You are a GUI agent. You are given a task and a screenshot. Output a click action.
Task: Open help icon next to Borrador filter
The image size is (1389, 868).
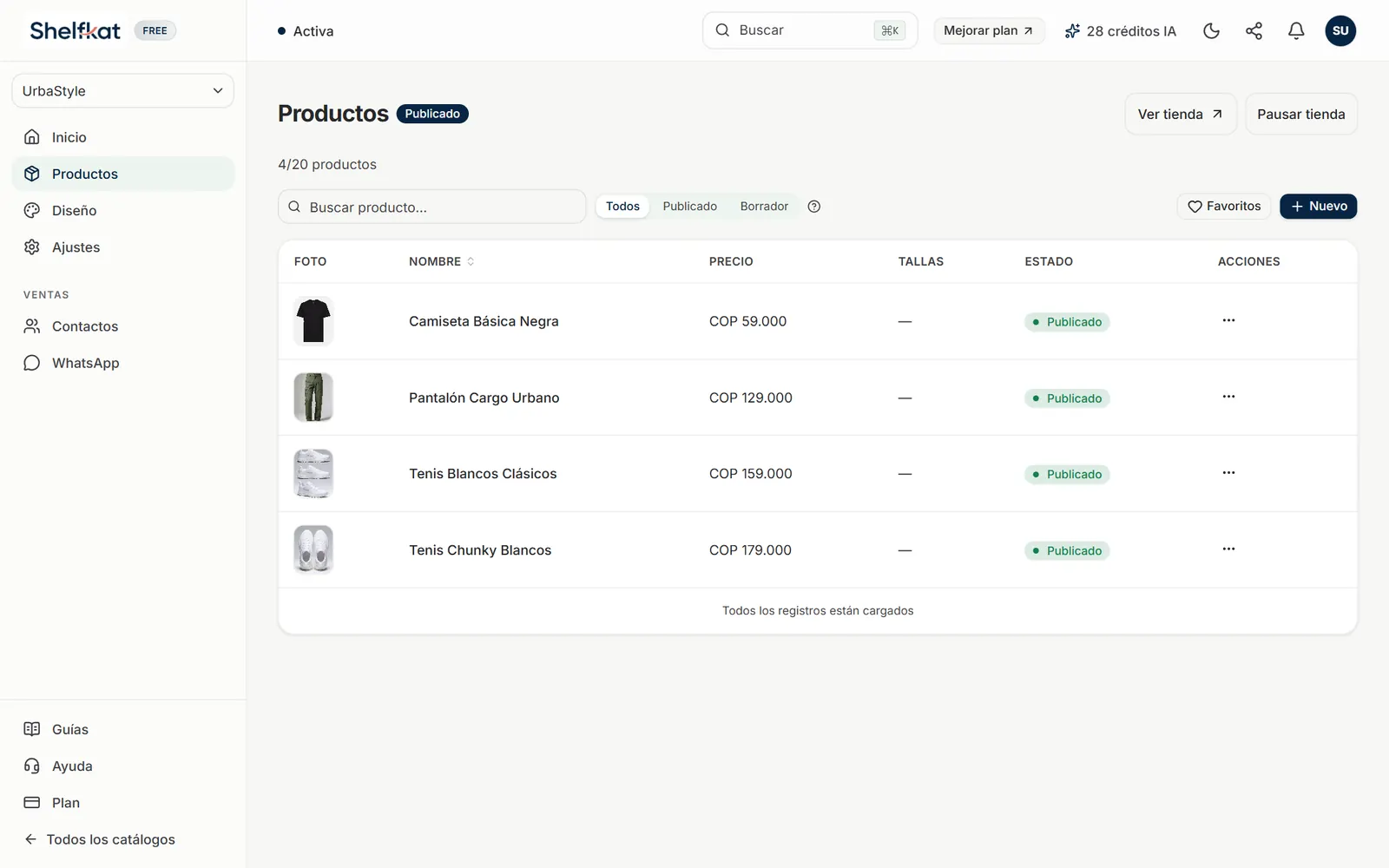(814, 207)
